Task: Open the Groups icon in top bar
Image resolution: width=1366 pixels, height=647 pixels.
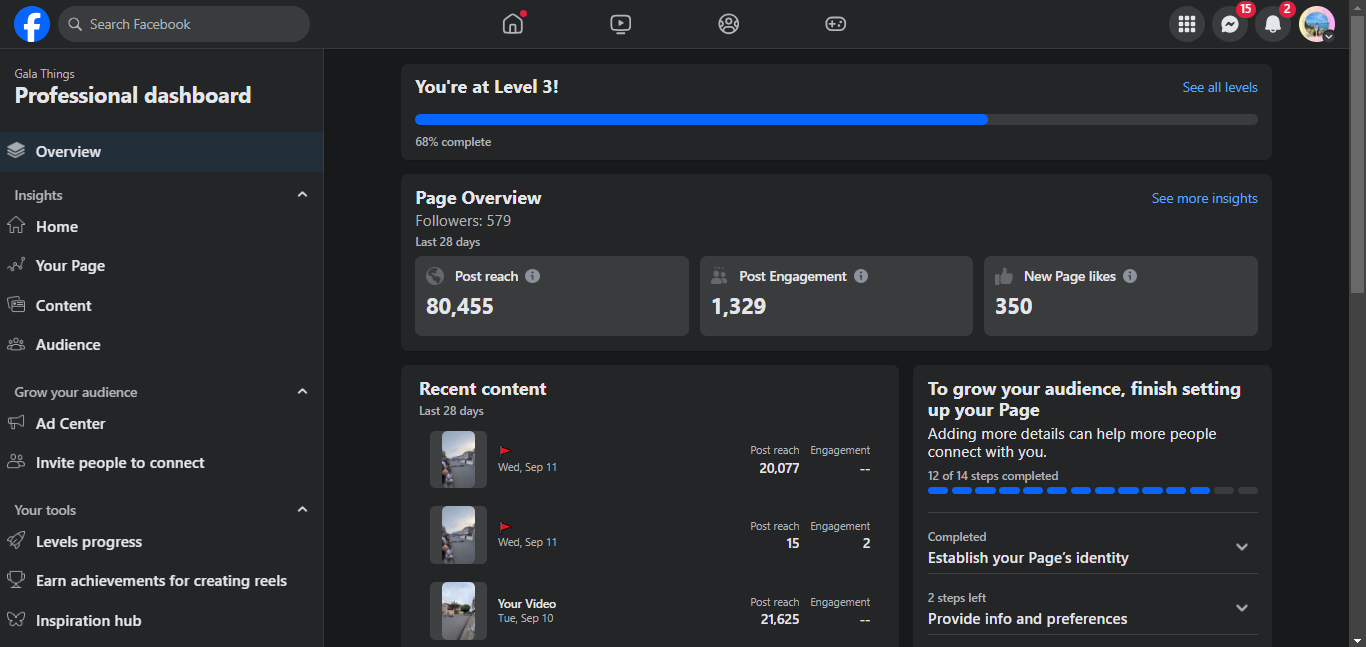Action: tap(728, 24)
